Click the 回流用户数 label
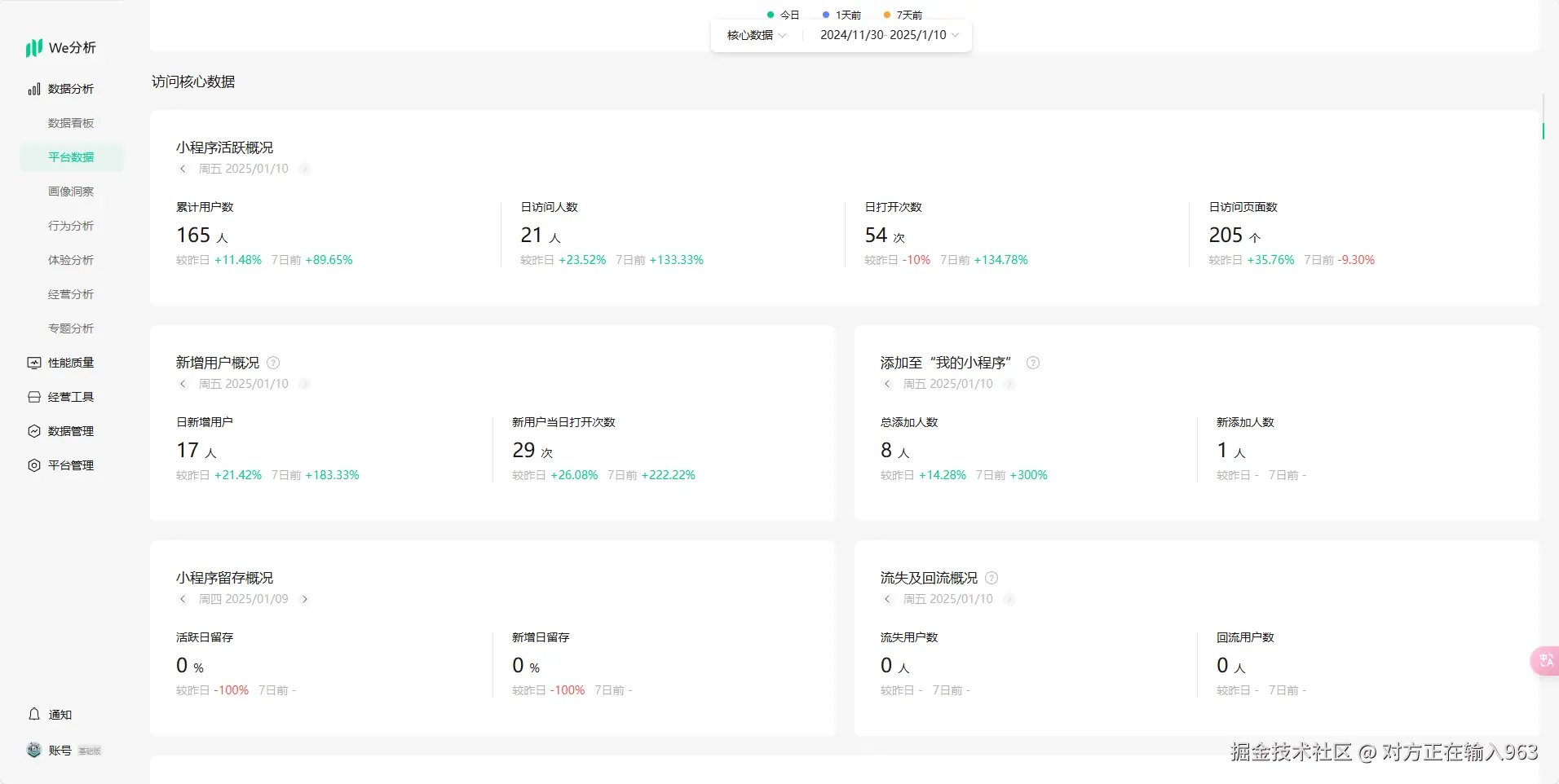Viewport: 1559px width, 784px height. 1245,637
